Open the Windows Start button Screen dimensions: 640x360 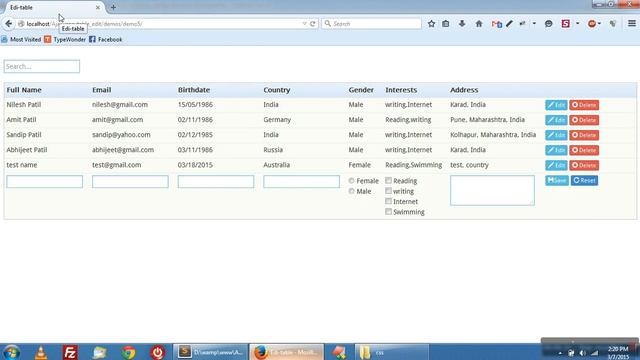click(11, 352)
